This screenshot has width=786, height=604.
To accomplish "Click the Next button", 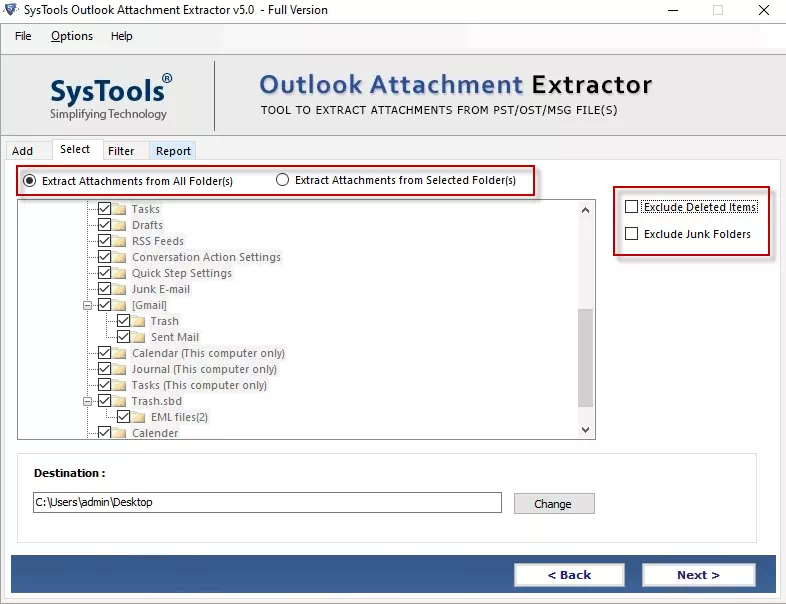I will [698, 575].
